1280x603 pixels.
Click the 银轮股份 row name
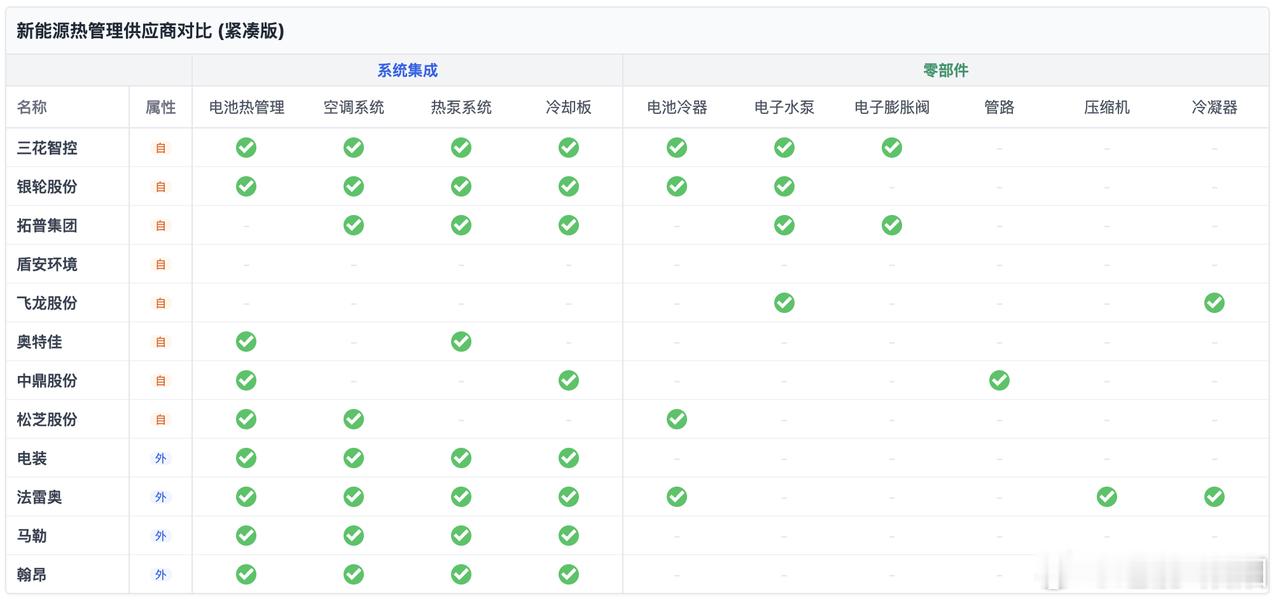click(47, 186)
